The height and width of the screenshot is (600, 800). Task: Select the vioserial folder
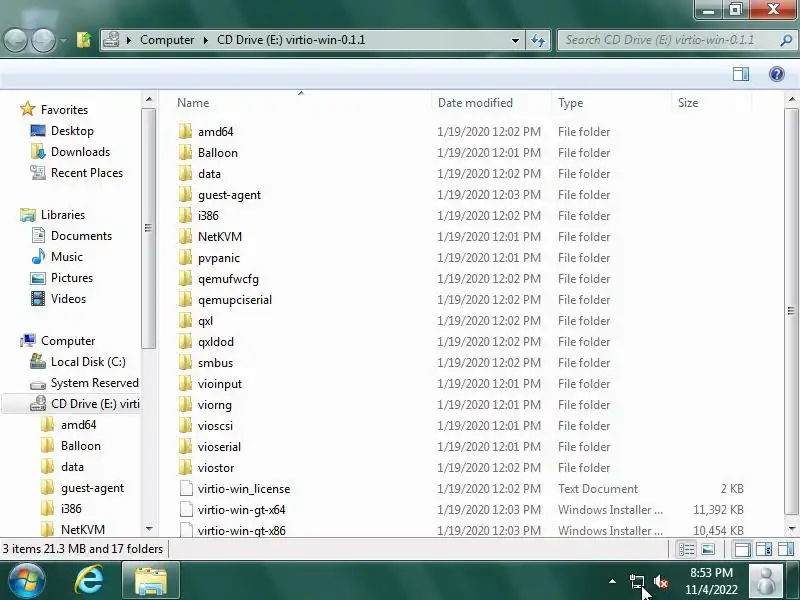pyautogui.click(x=219, y=447)
